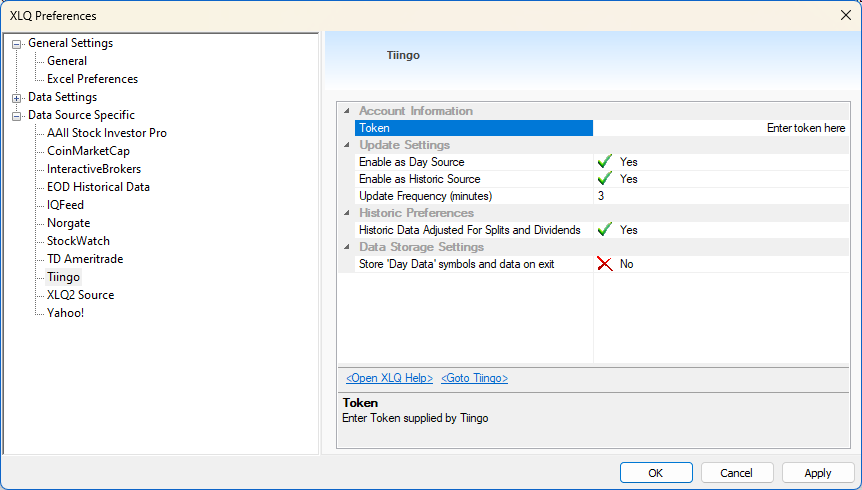Select the highlighted Token property row

(474, 128)
